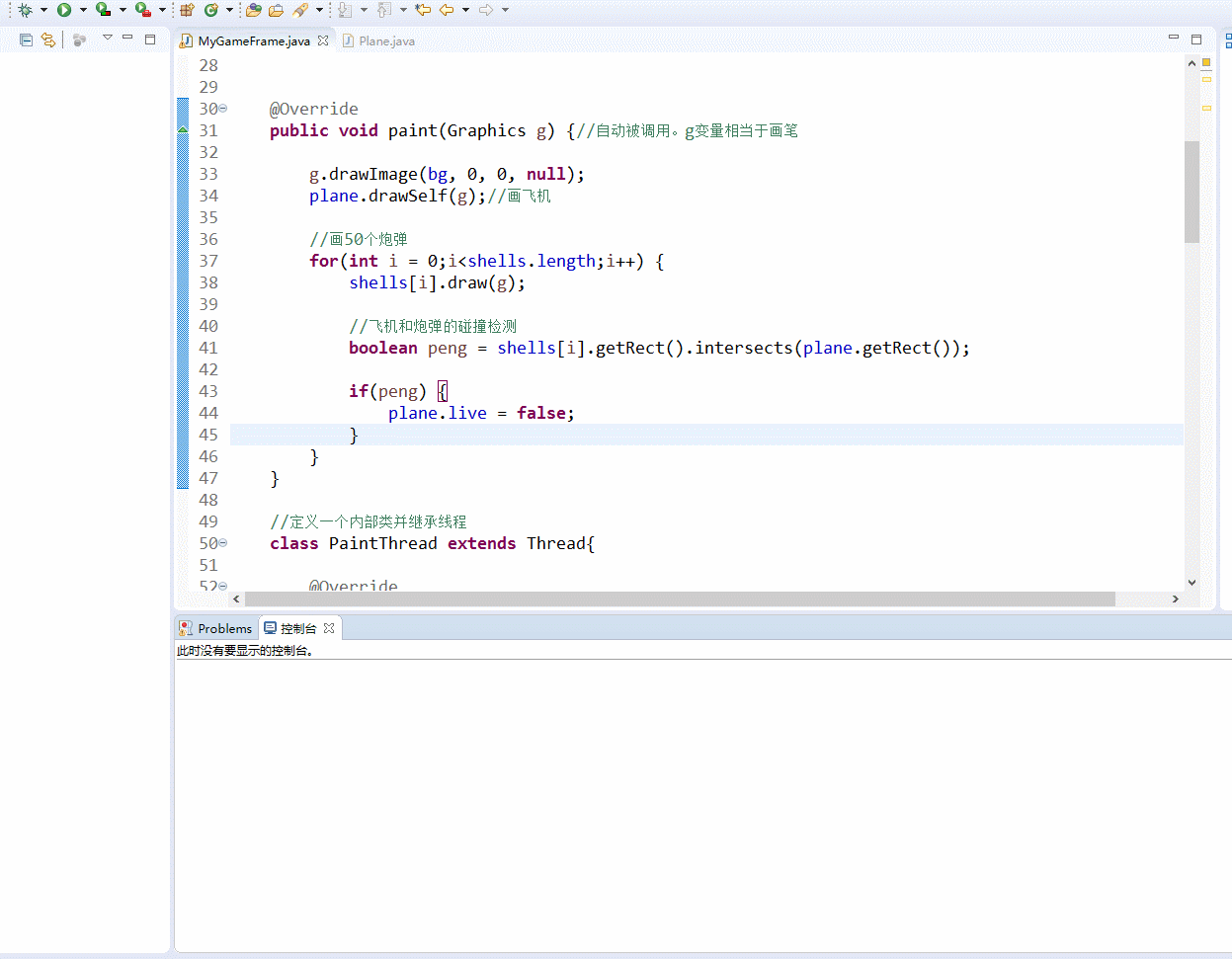This screenshot has height=959, width=1232.
Task: Click the 'g.drawImage(bg, 0, 0, null);' line
Action: point(447,174)
